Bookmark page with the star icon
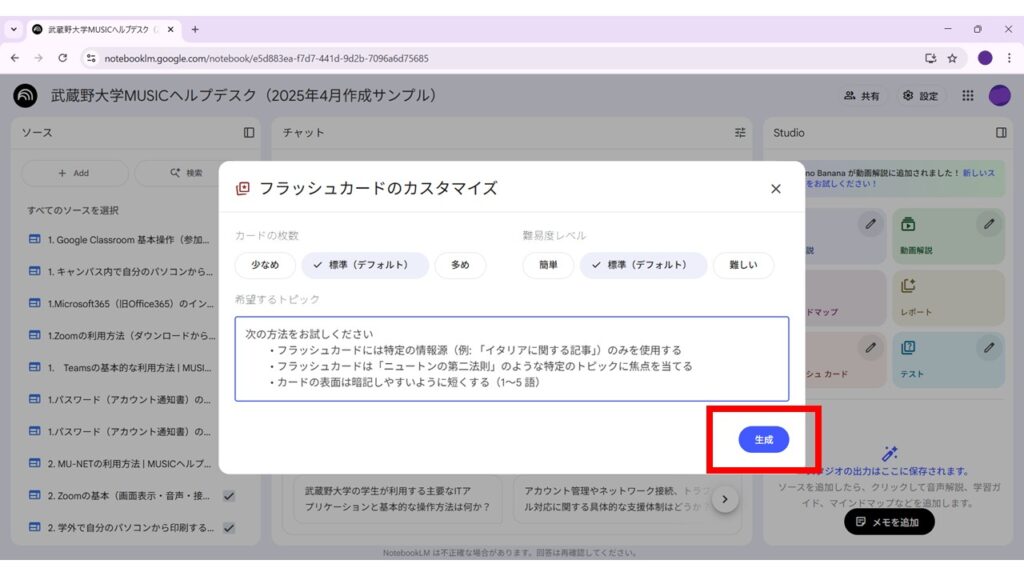Screen dimensions: 1024x576 coord(952,58)
